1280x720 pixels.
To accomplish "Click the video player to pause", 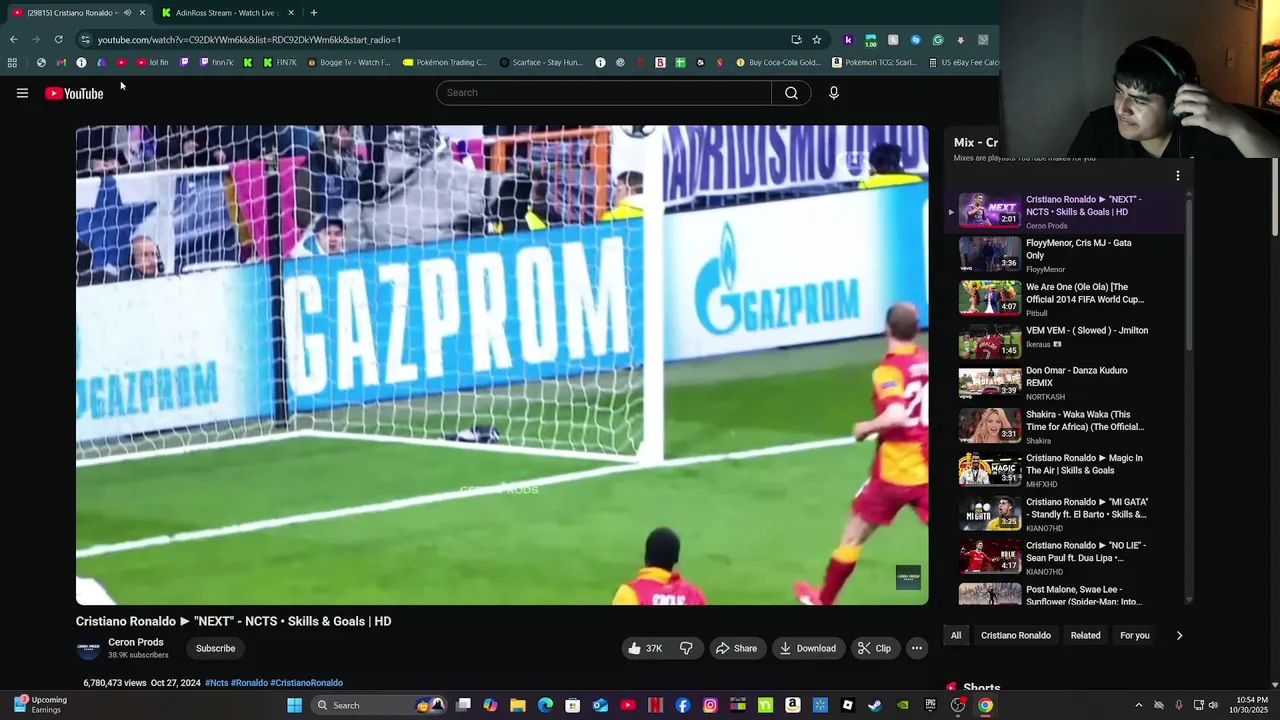I will pyautogui.click(x=502, y=365).
